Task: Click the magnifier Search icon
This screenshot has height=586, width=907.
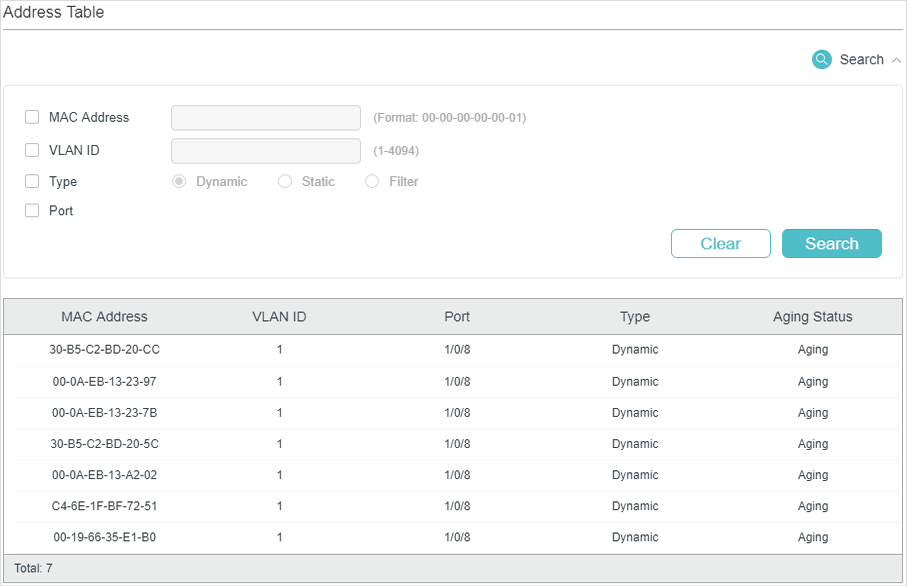Action: pos(822,60)
